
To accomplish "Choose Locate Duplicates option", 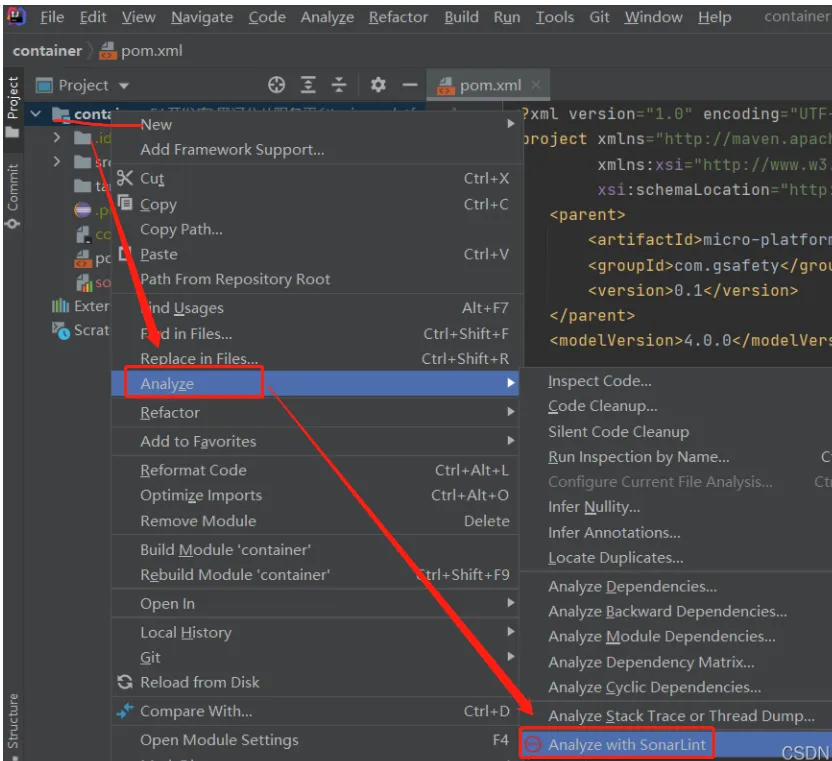I will [x=616, y=558].
